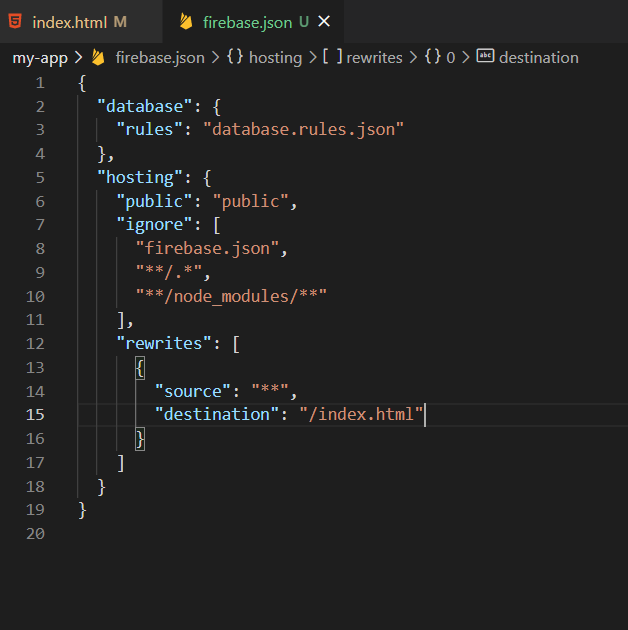Click the "**/.*" string on line 9

[169, 272]
